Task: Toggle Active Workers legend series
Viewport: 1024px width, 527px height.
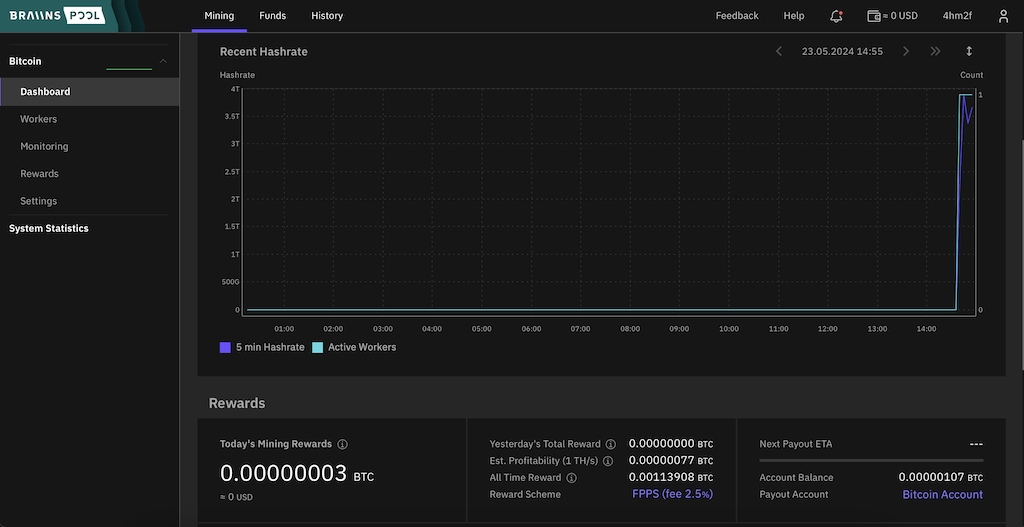Action: [x=354, y=347]
